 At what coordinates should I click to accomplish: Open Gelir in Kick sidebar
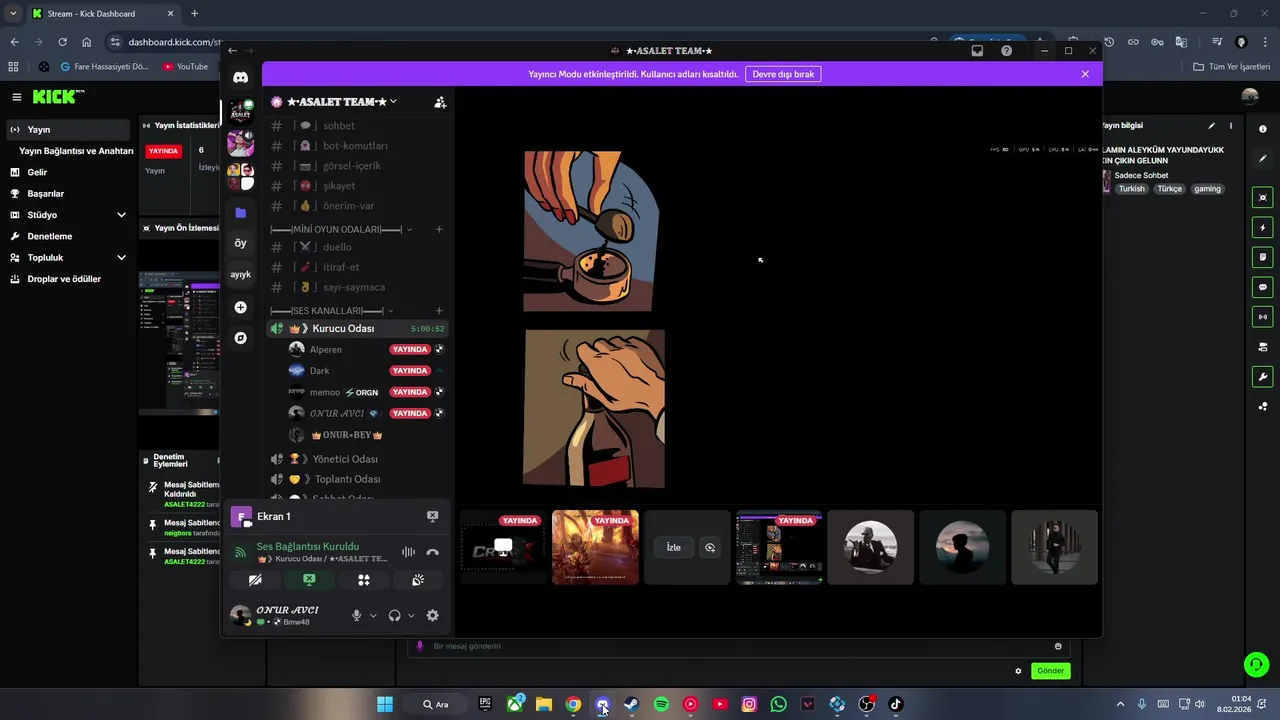point(67,172)
